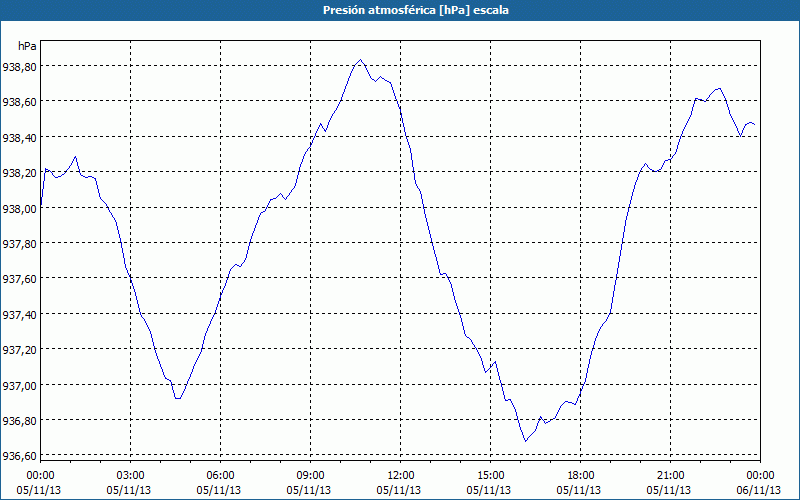The width and height of the screenshot is (800, 500).
Task: Click the 06:00 time label
Action: point(220,476)
